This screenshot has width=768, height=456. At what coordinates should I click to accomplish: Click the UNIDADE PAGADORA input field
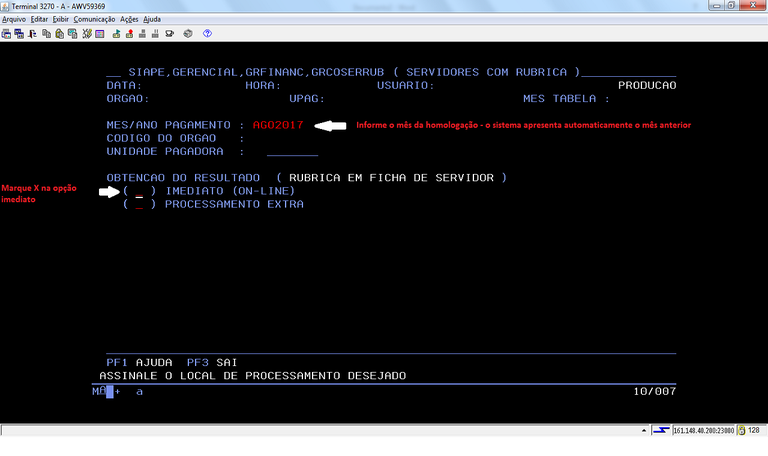tap(291, 152)
